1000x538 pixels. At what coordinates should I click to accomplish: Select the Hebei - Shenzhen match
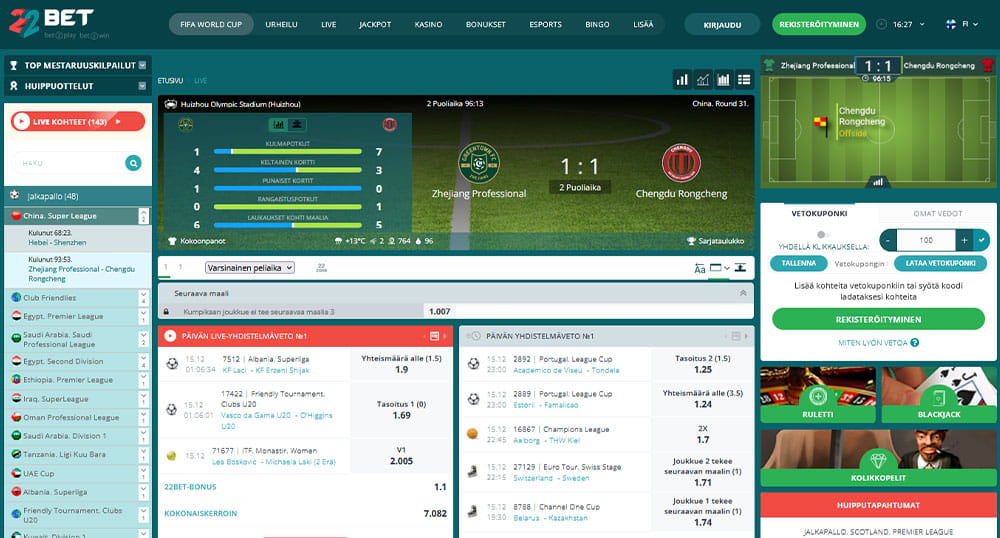pos(78,238)
